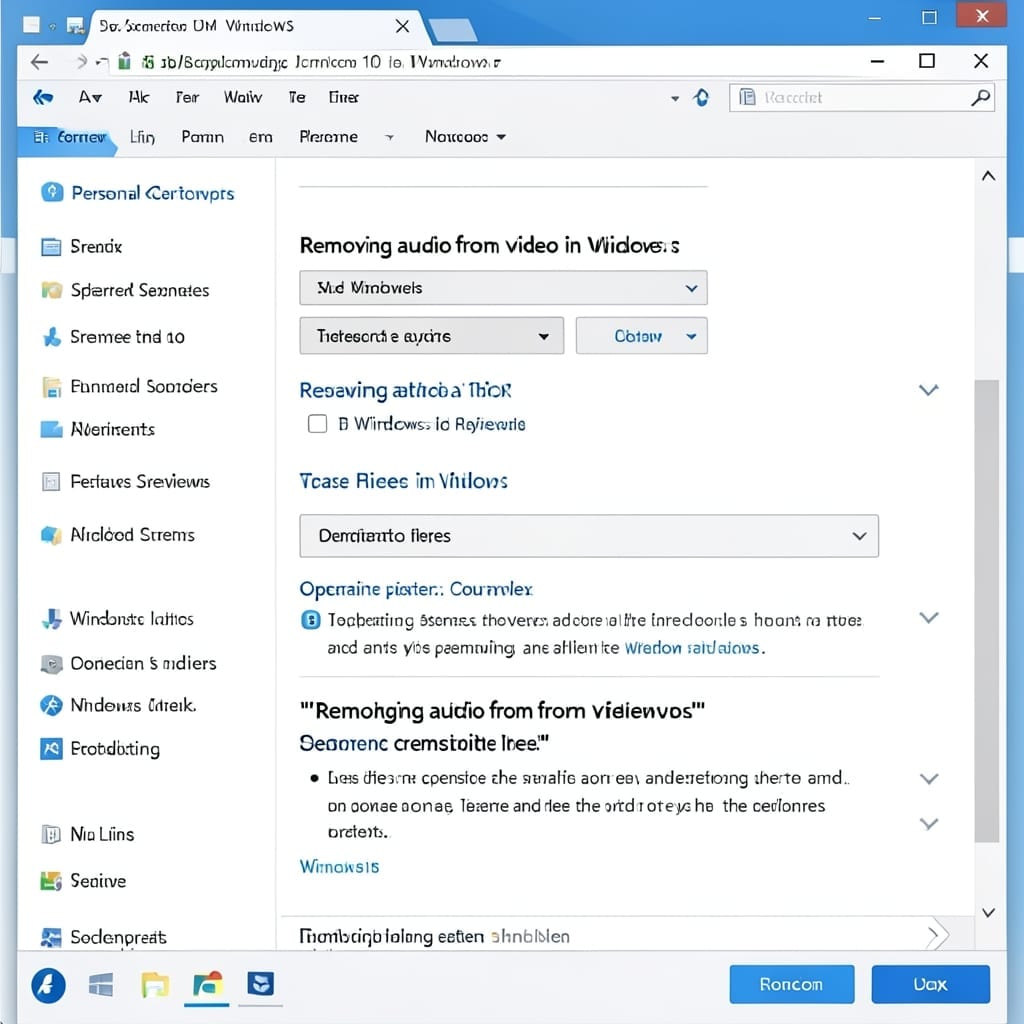Open the Tieteeord e aydre dropdown

click(432, 336)
